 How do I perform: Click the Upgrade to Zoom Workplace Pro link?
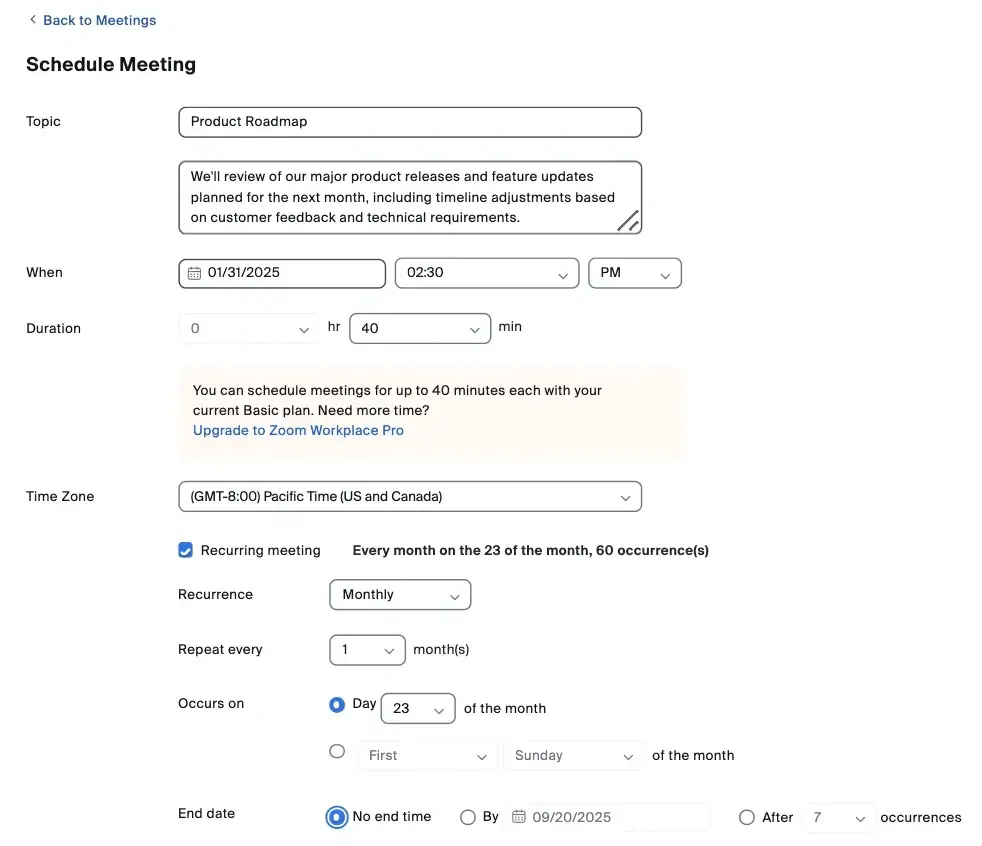point(298,430)
